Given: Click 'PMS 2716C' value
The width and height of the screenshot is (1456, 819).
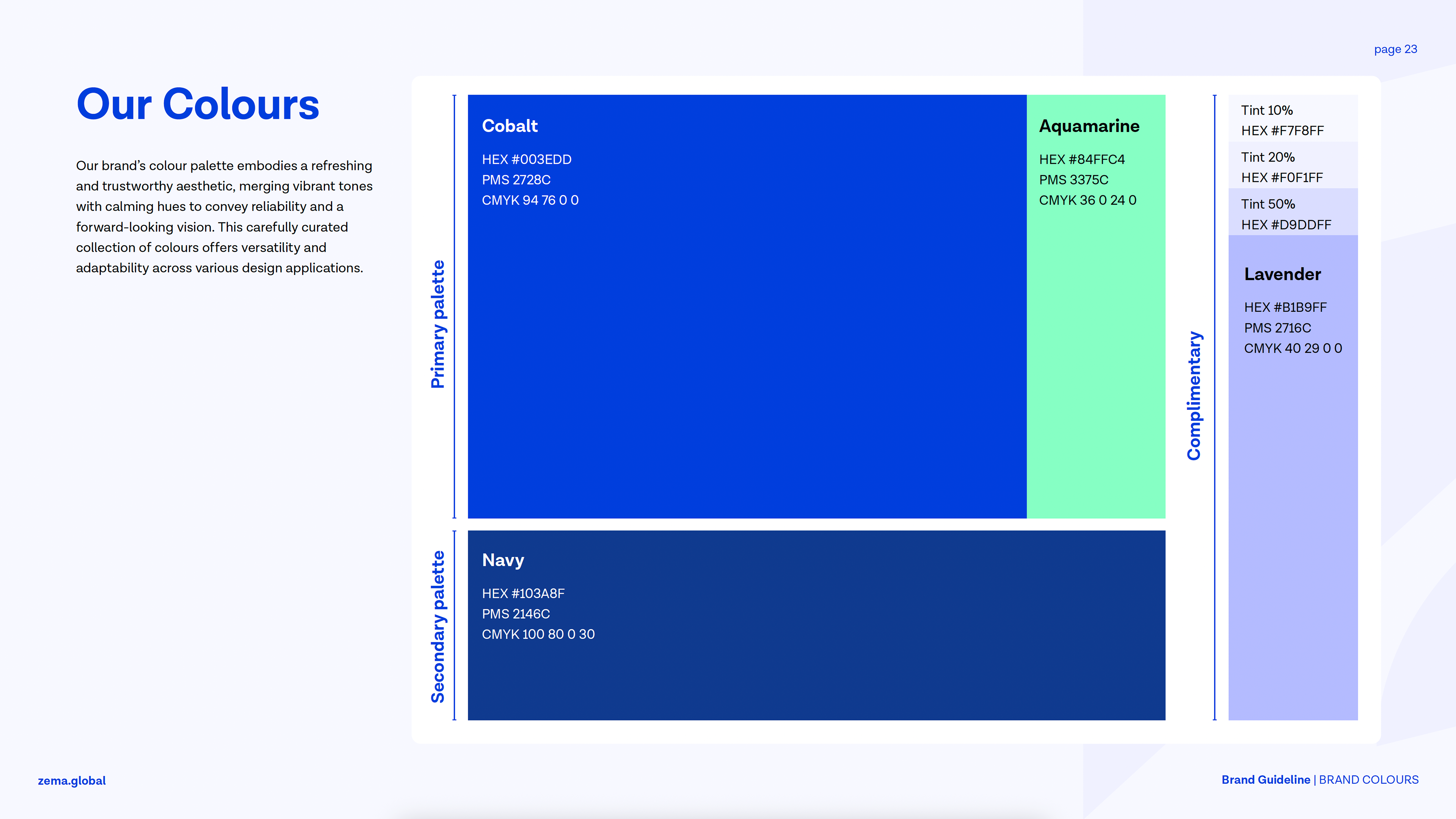Looking at the screenshot, I should [1277, 328].
